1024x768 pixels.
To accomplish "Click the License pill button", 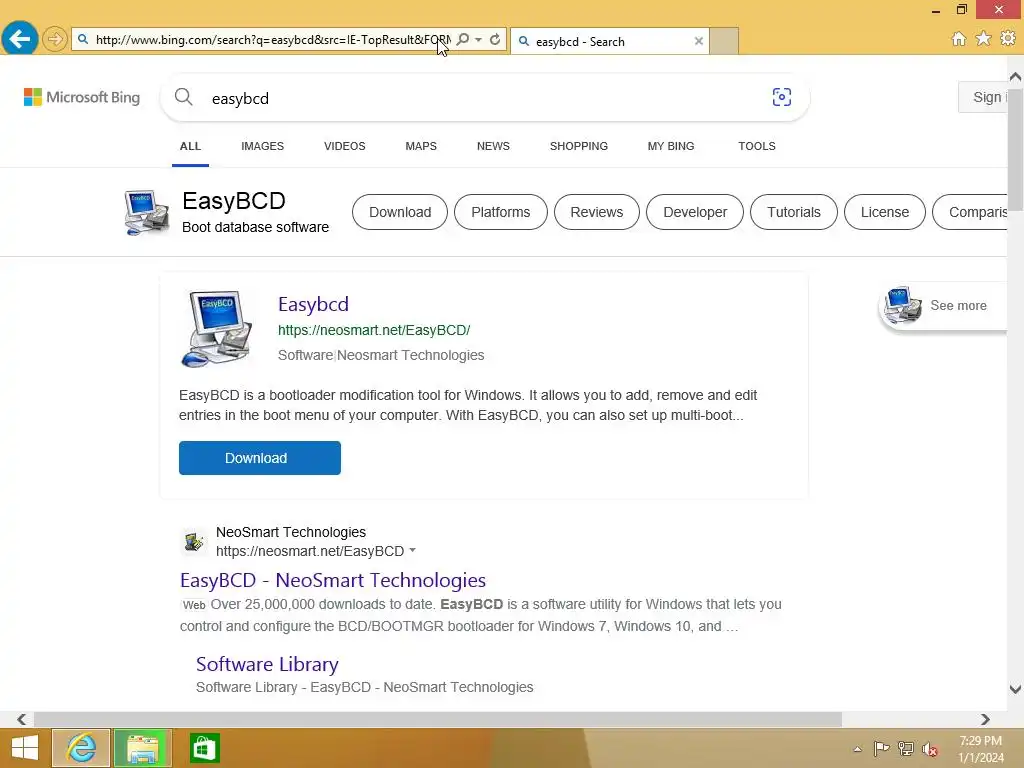I will [884, 212].
